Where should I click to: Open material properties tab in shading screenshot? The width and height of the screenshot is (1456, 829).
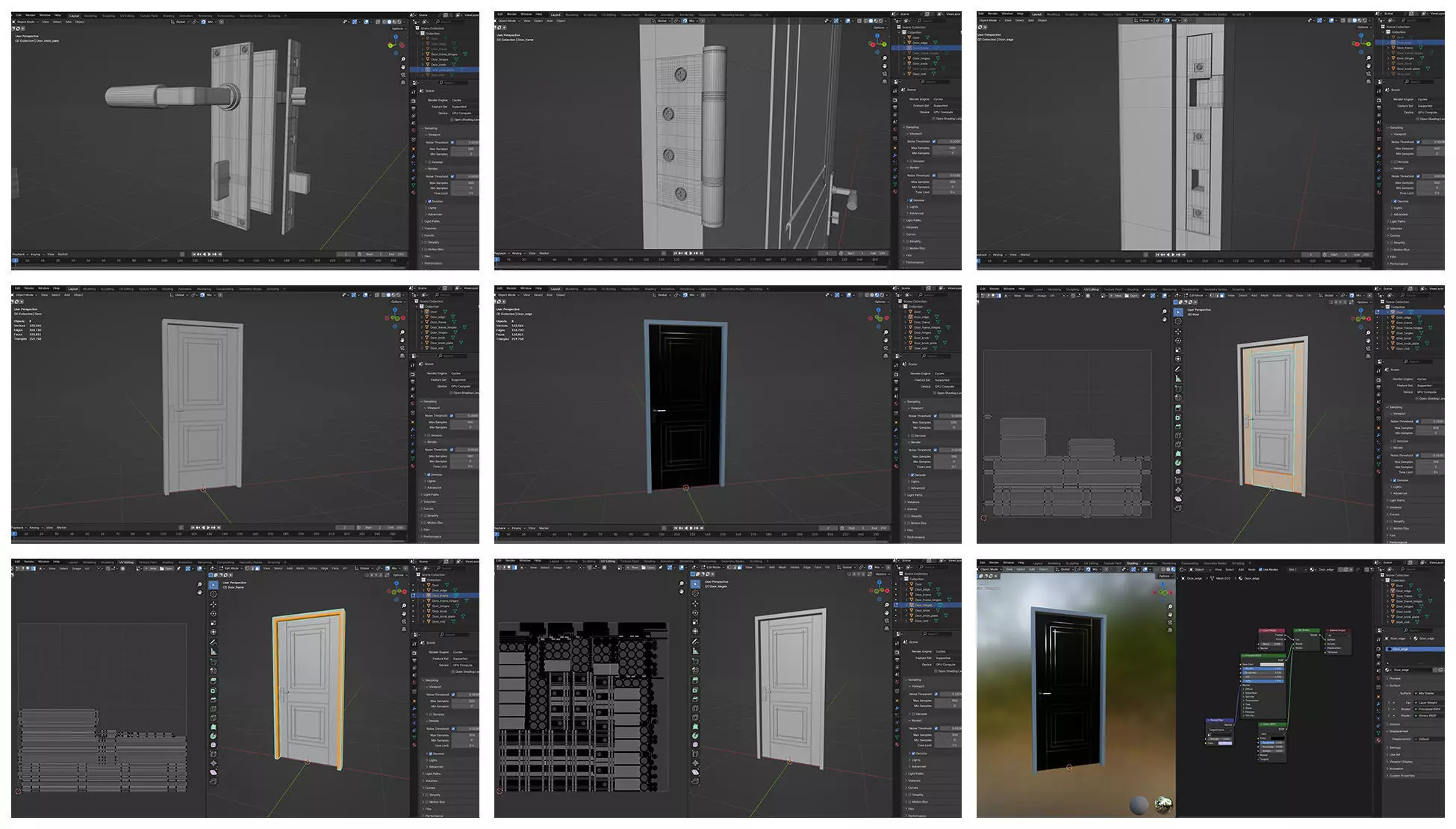pyautogui.click(x=1379, y=740)
